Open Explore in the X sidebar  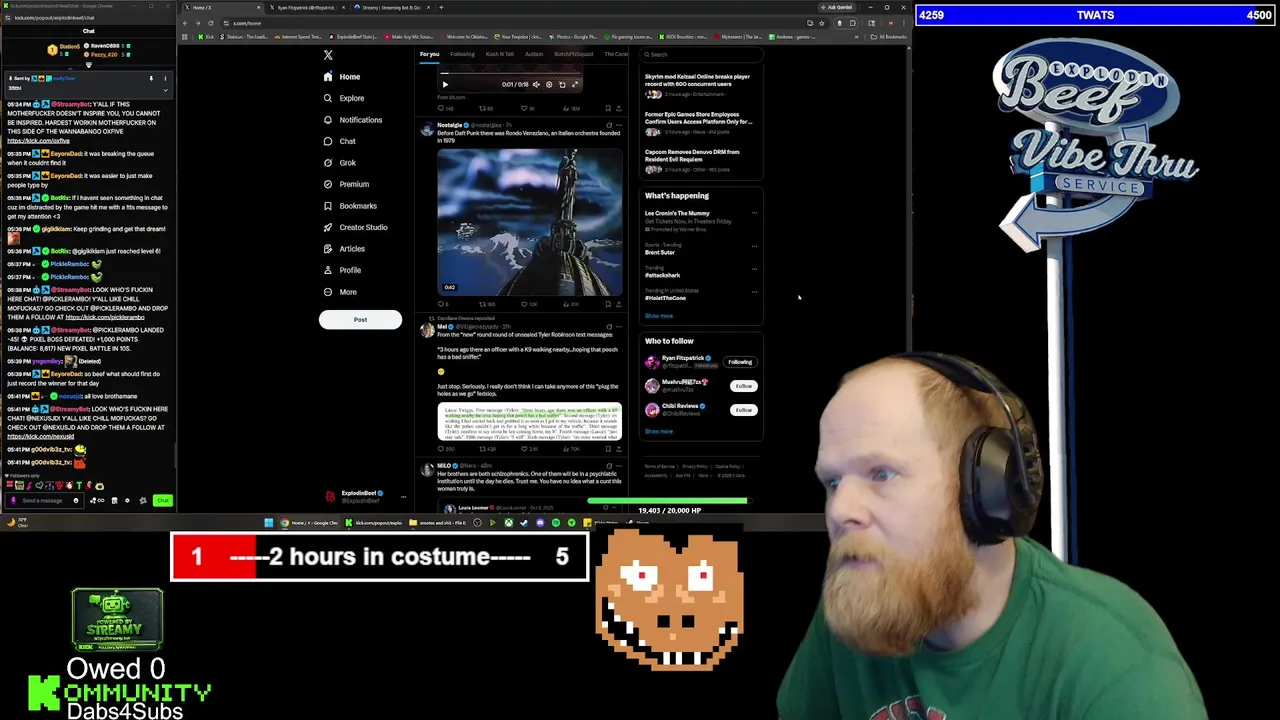point(343,98)
